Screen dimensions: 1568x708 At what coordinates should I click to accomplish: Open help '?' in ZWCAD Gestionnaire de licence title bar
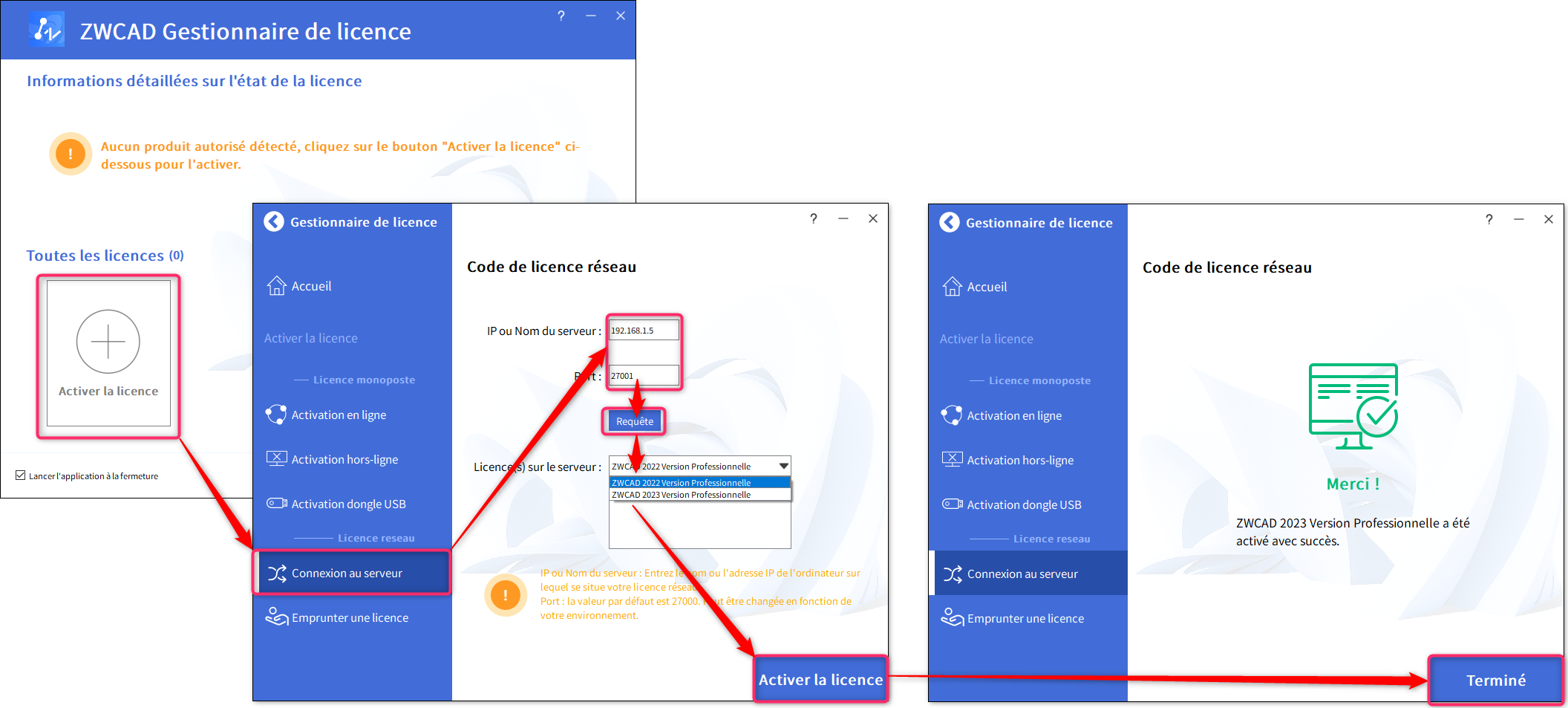tap(561, 16)
